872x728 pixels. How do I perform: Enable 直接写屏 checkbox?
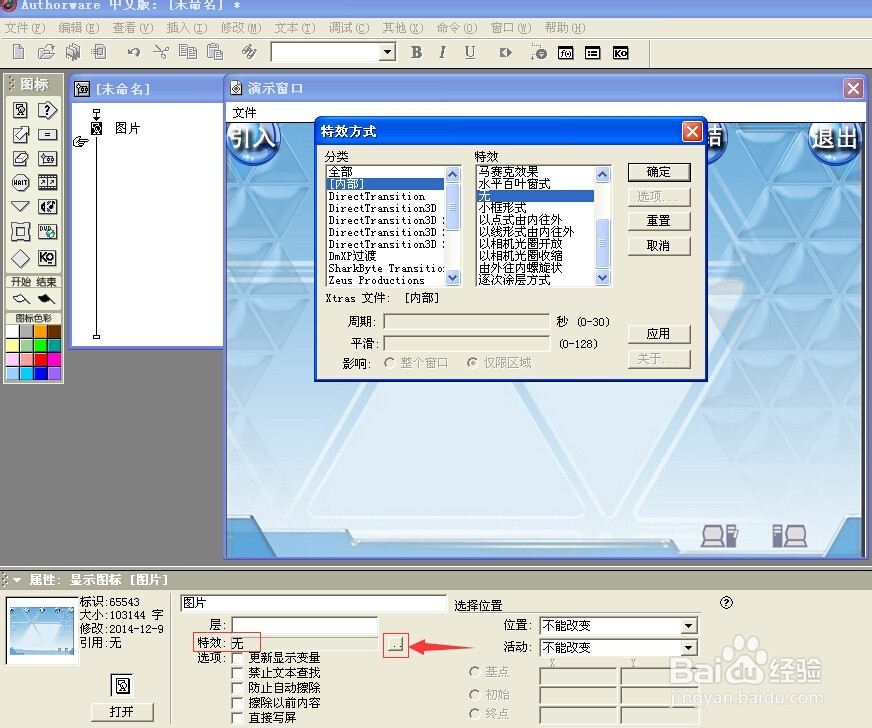click(237, 718)
